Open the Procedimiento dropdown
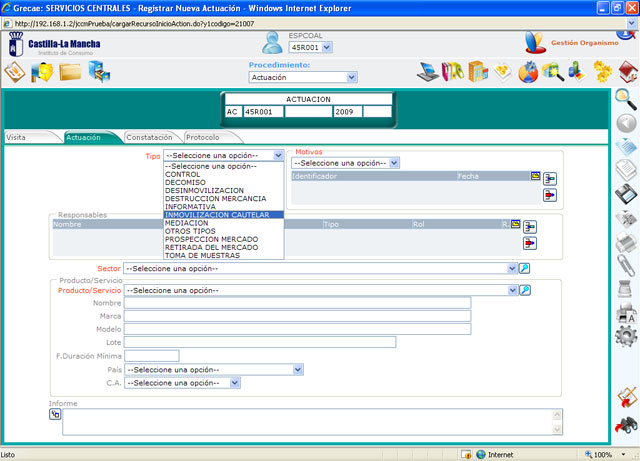Viewport: 640px width, 461px height. coord(303,77)
